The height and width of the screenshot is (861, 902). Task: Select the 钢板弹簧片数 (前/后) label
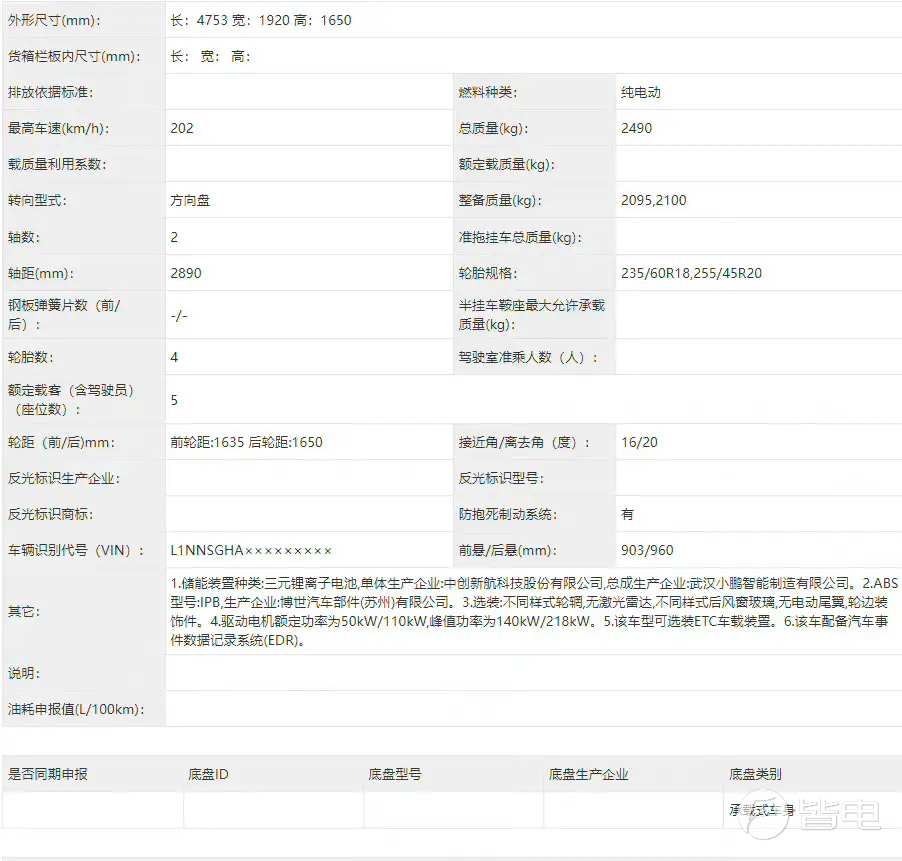[64, 315]
